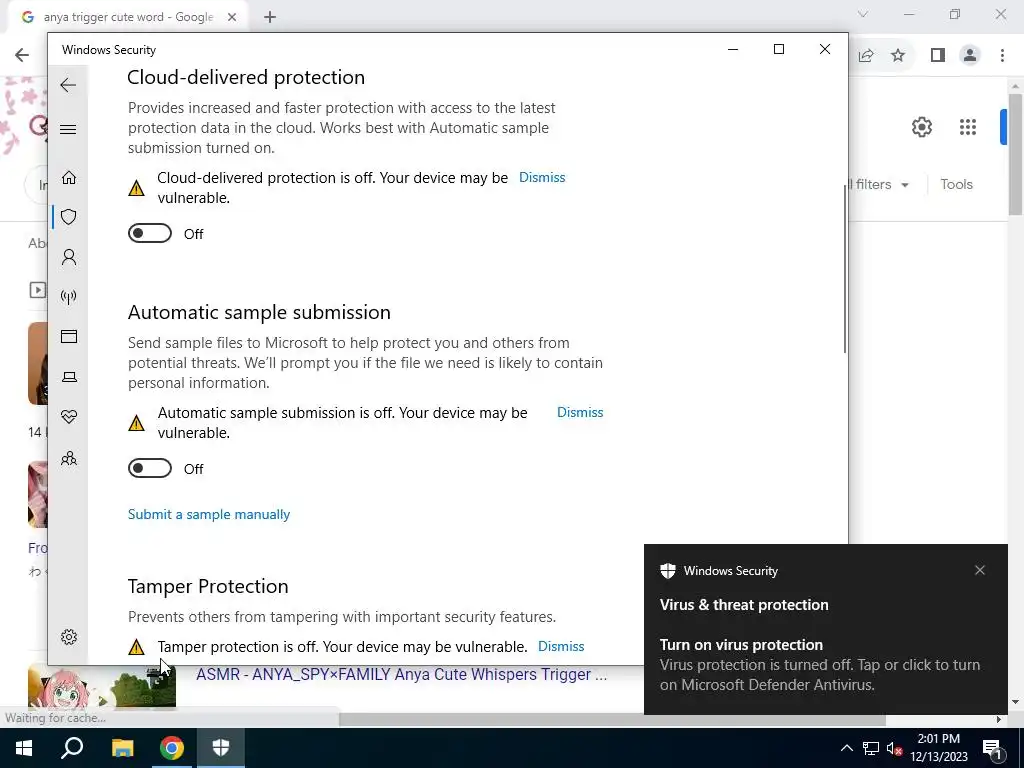
Task: Open Windows search from taskbar
Action: tap(72, 748)
